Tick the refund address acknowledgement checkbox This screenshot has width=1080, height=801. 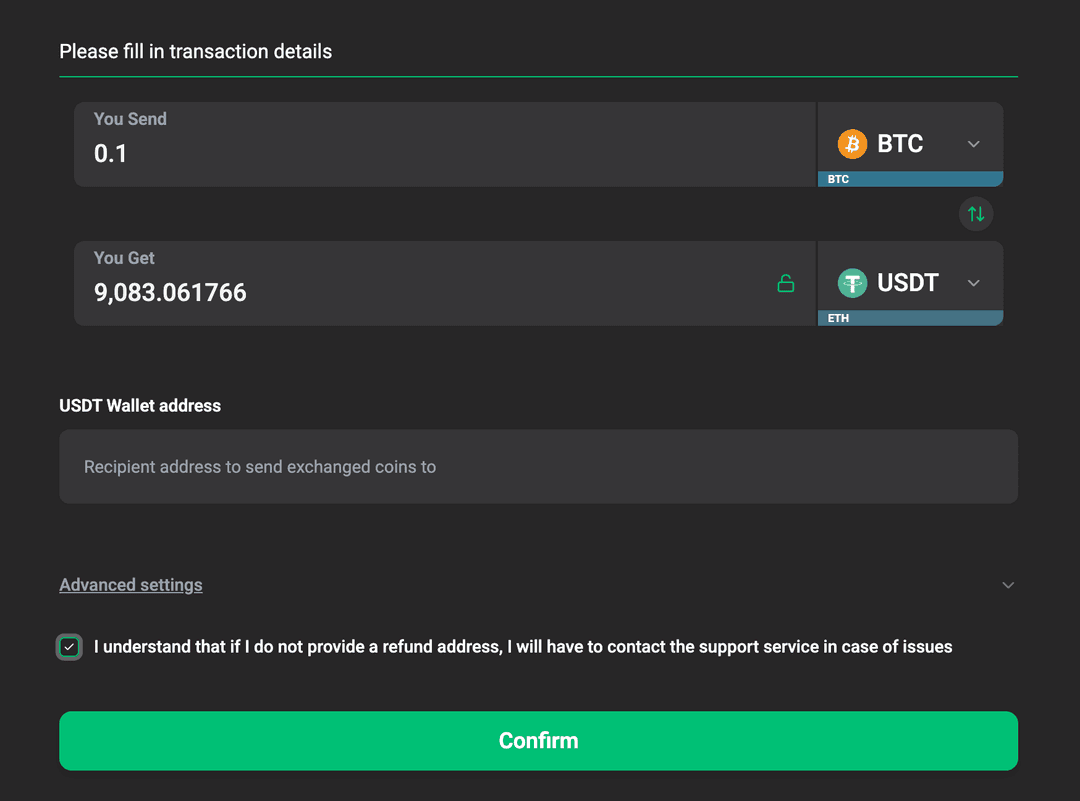tap(69, 647)
